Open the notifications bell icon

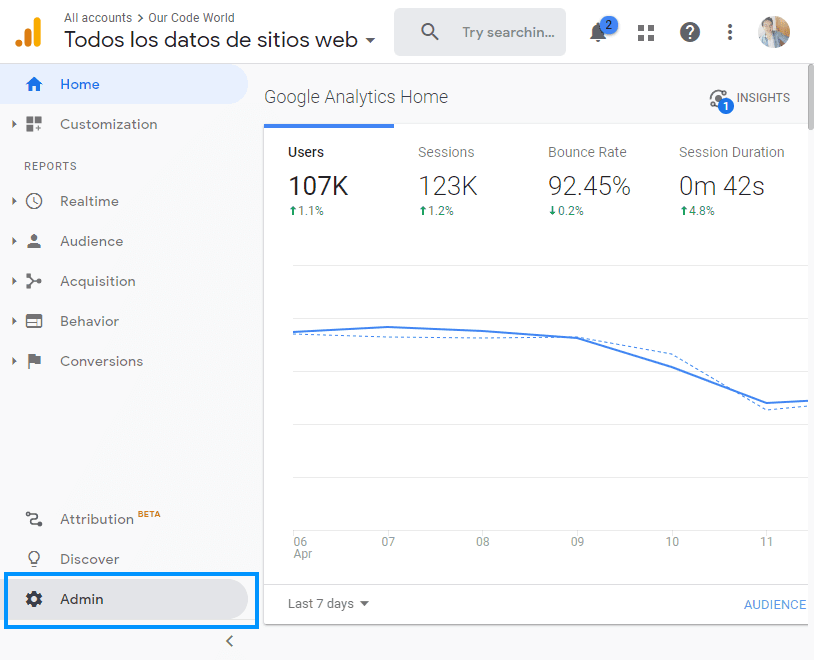point(598,32)
